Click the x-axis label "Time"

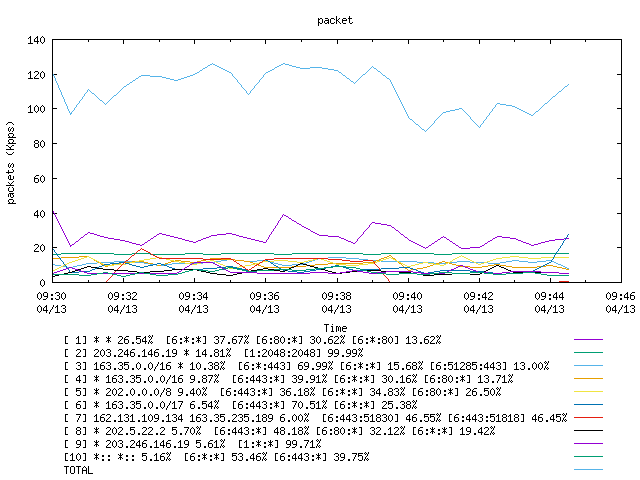pyautogui.click(x=336, y=328)
